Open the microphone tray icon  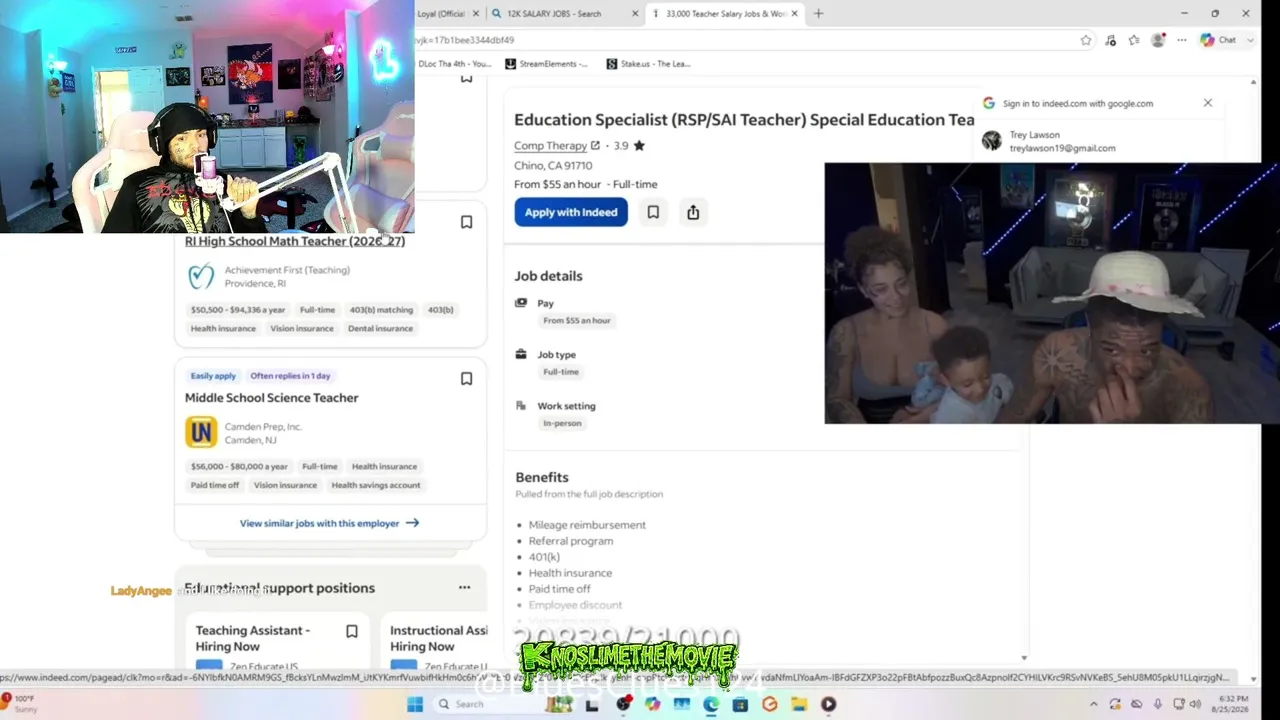point(1158,704)
